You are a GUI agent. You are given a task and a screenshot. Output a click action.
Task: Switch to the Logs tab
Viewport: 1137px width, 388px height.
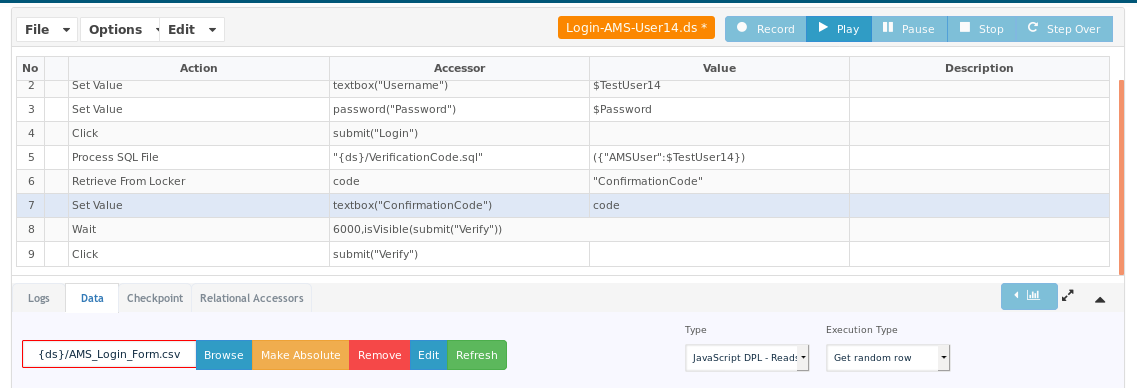39,298
